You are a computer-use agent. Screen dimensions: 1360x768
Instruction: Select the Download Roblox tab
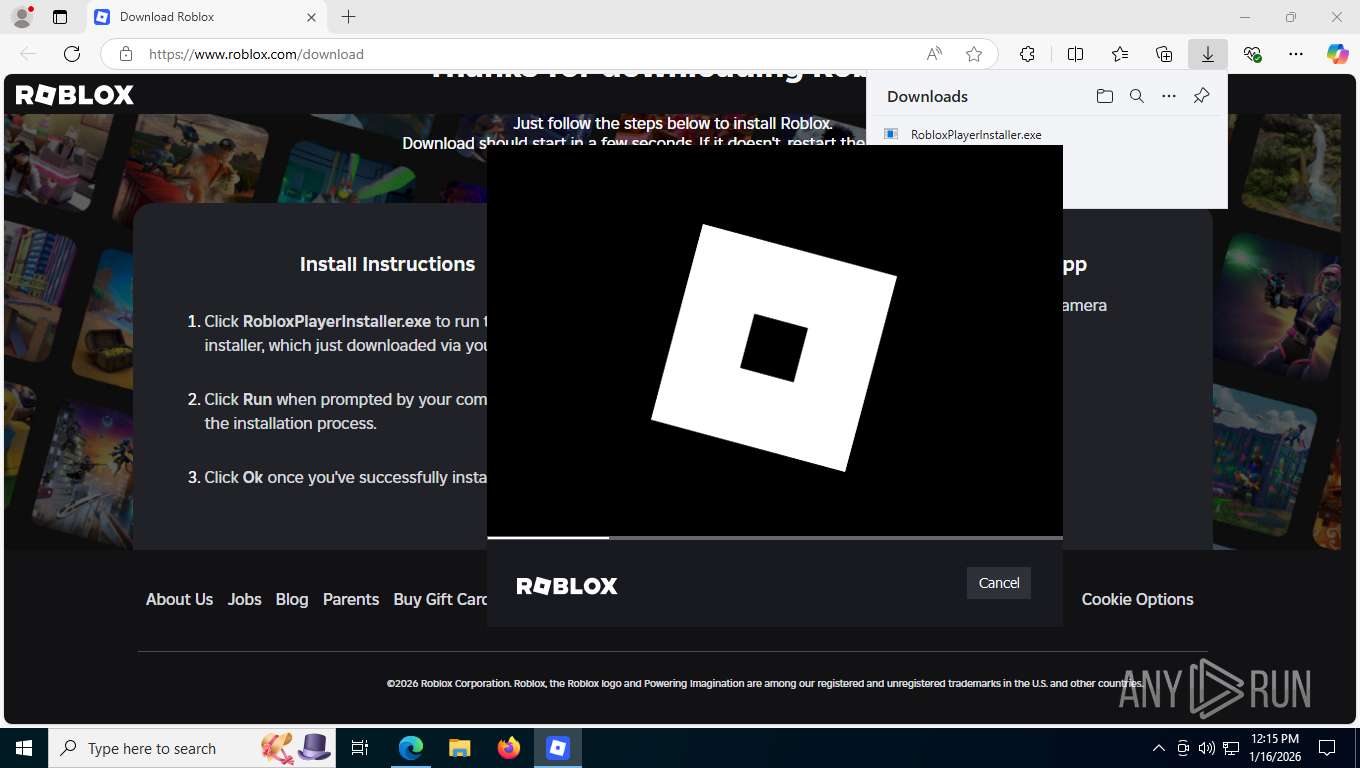click(205, 17)
